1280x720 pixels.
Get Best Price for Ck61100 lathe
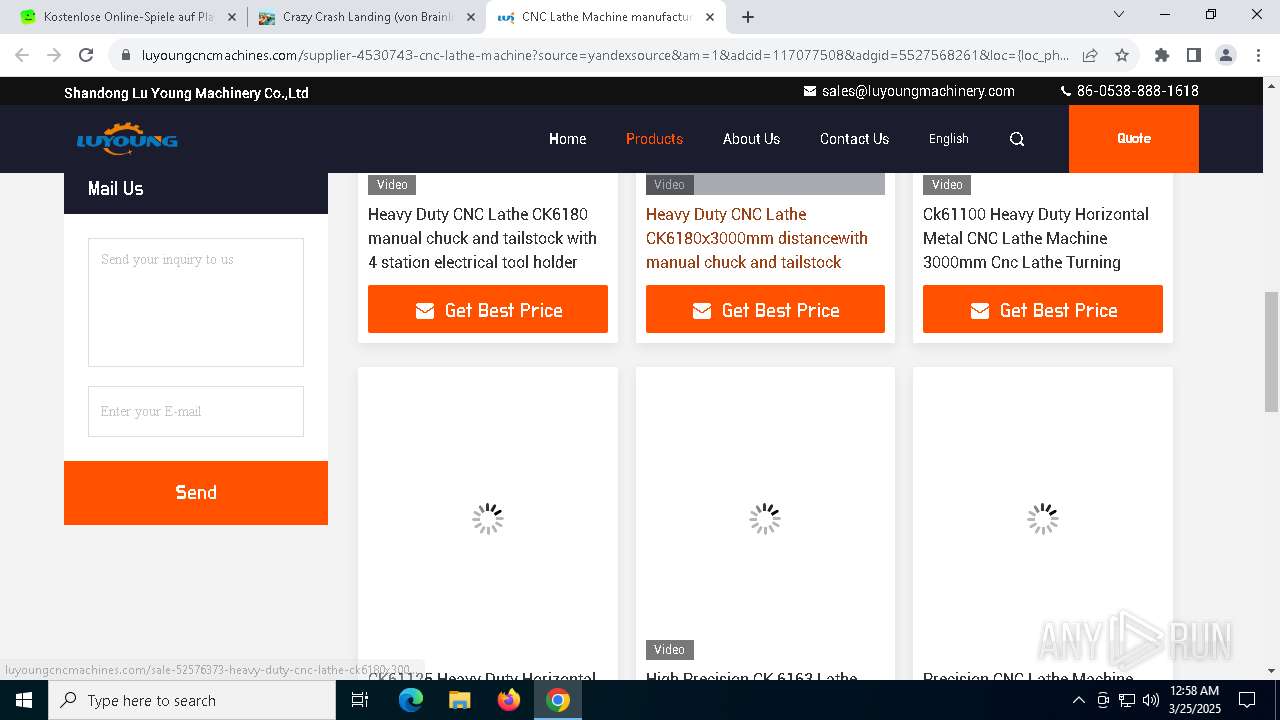click(x=1043, y=309)
